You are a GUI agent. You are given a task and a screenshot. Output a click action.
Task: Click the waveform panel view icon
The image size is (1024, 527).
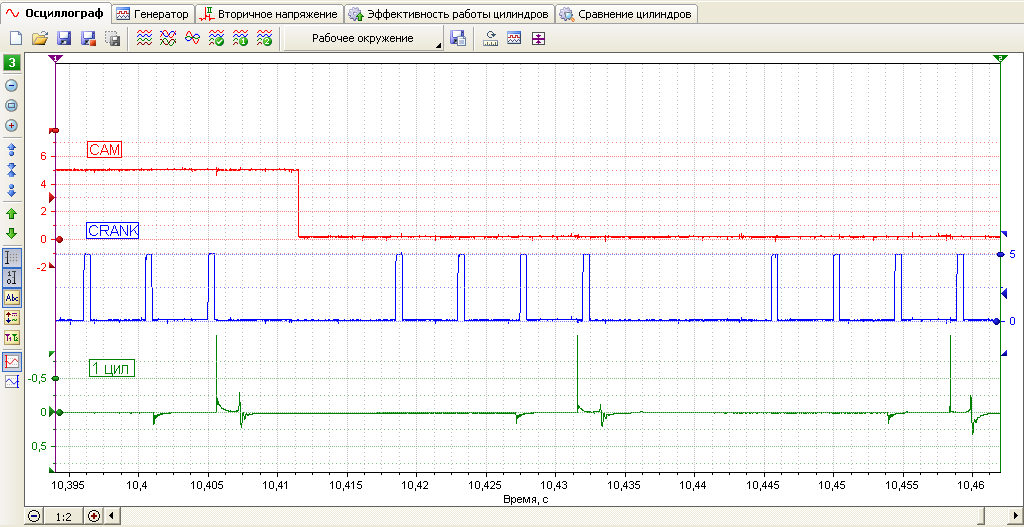point(514,39)
